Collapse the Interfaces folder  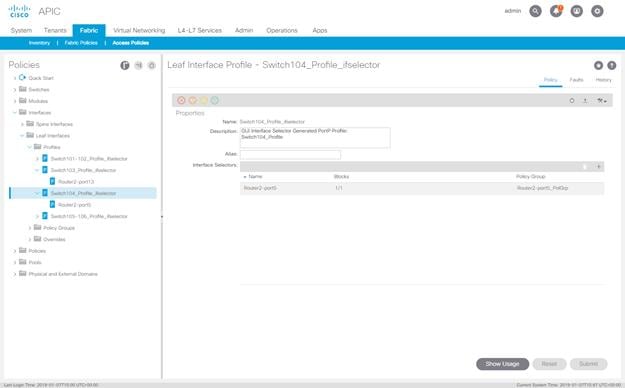coord(15,112)
